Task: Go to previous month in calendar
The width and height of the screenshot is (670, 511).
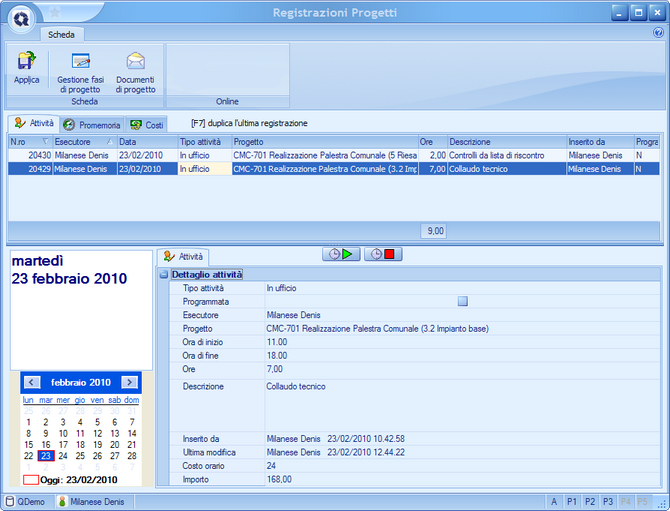Action: [32, 382]
